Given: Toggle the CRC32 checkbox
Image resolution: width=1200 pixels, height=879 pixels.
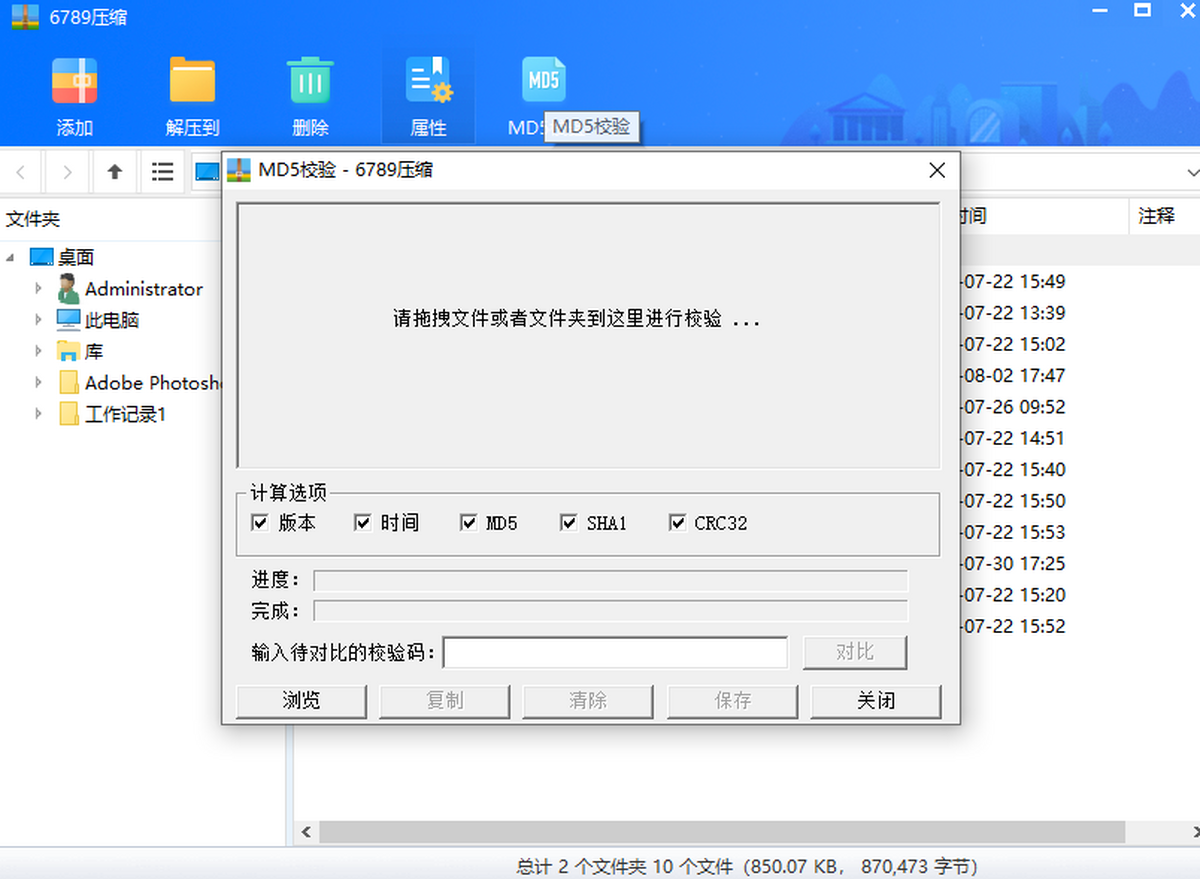Looking at the screenshot, I should pos(677,523).
